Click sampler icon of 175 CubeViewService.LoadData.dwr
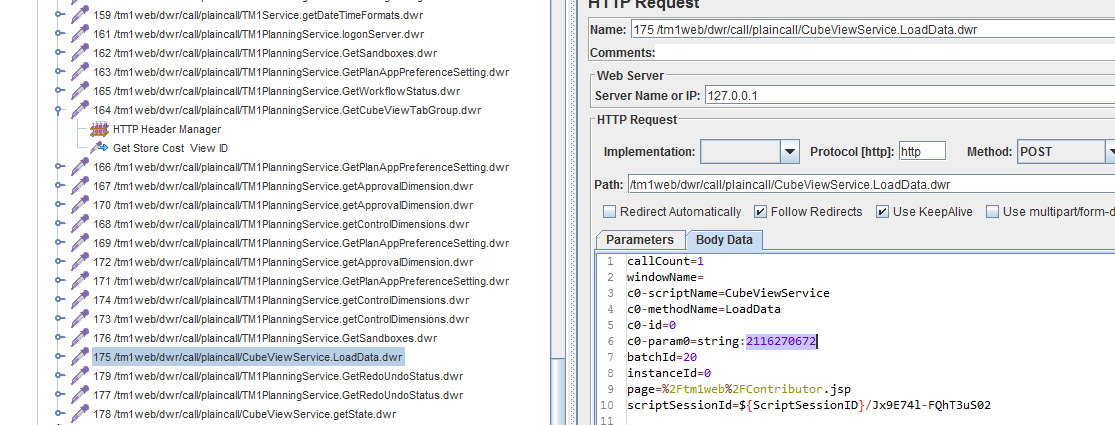The width and height of the screenshot is (1115, 425). [80, 357]
